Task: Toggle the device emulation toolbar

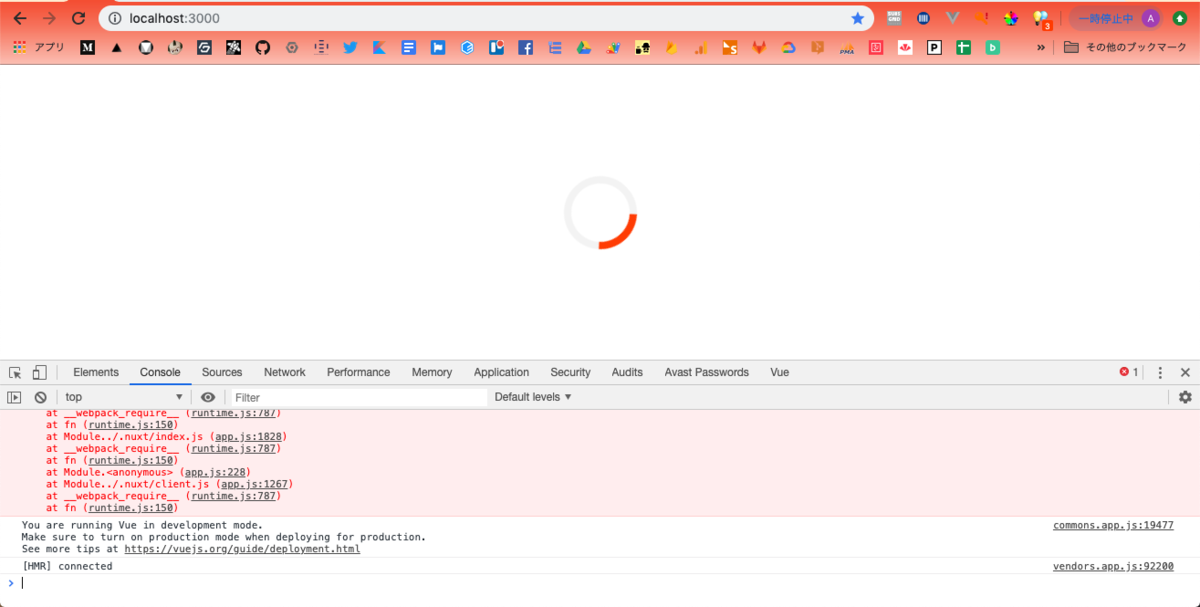Action: point(38,371)
